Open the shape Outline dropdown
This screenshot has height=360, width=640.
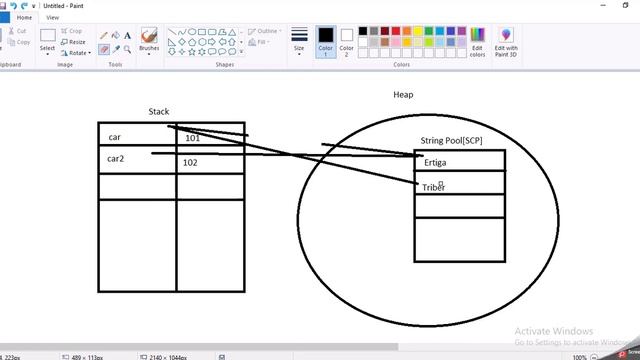pos(265,31)
